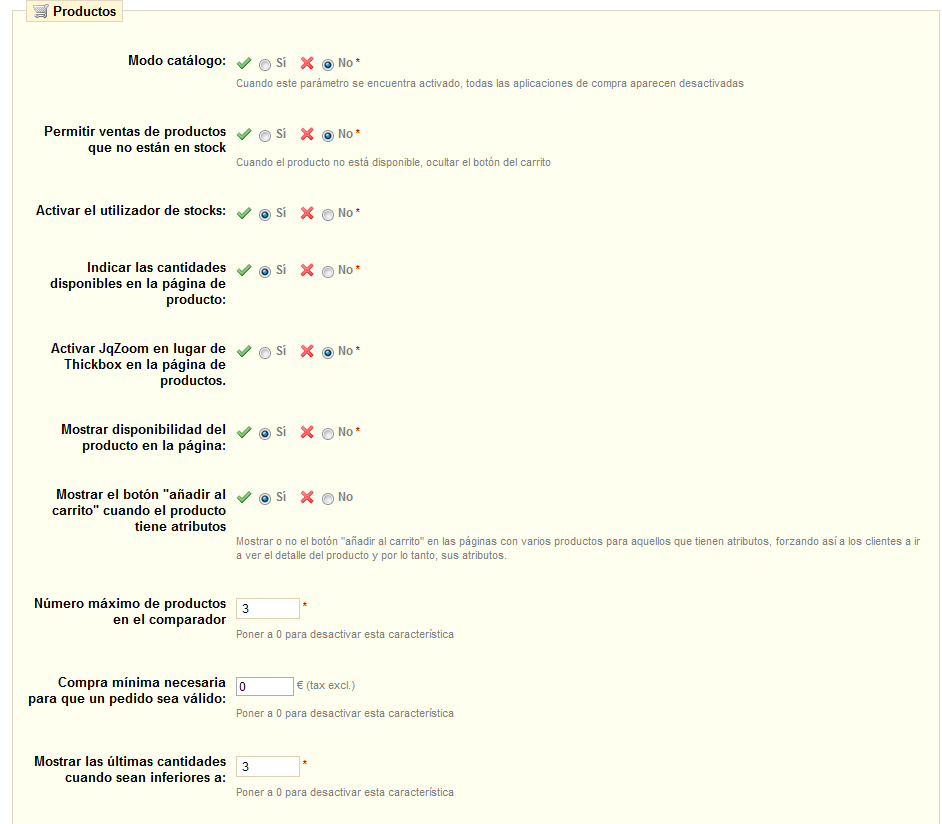The height and width of the screenshot is (824, 942).
Task: Click the shopping cart icon beside Productos
Action: [40, 11]
